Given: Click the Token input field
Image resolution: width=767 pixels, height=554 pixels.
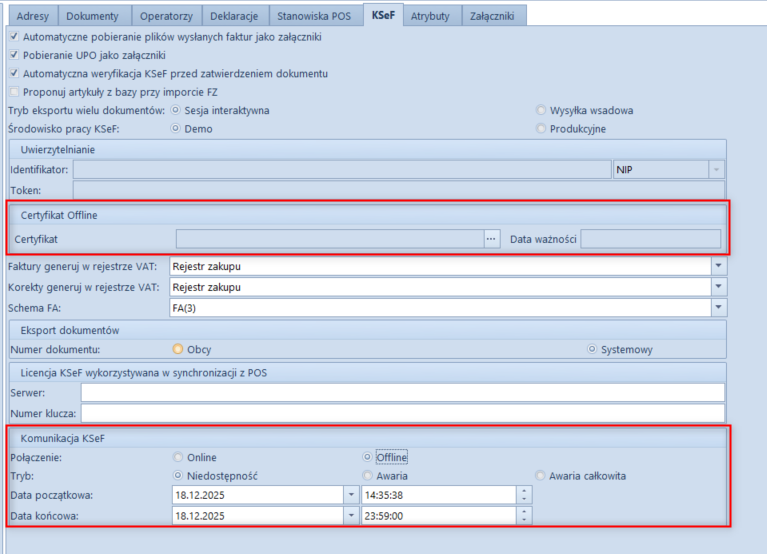Looking at the screenshot, I should [x=400, y=190].
